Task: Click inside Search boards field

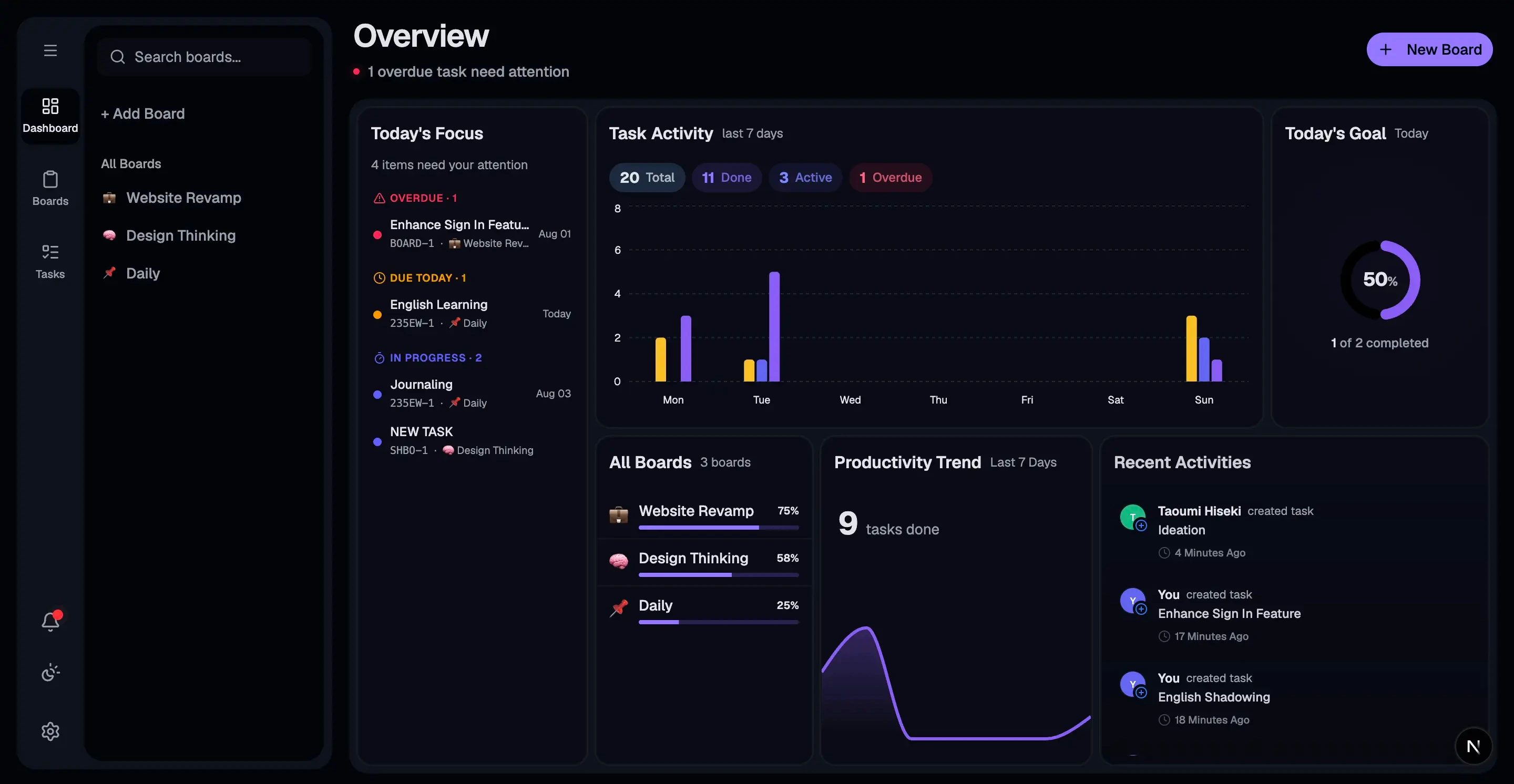Action: point(204,57)
